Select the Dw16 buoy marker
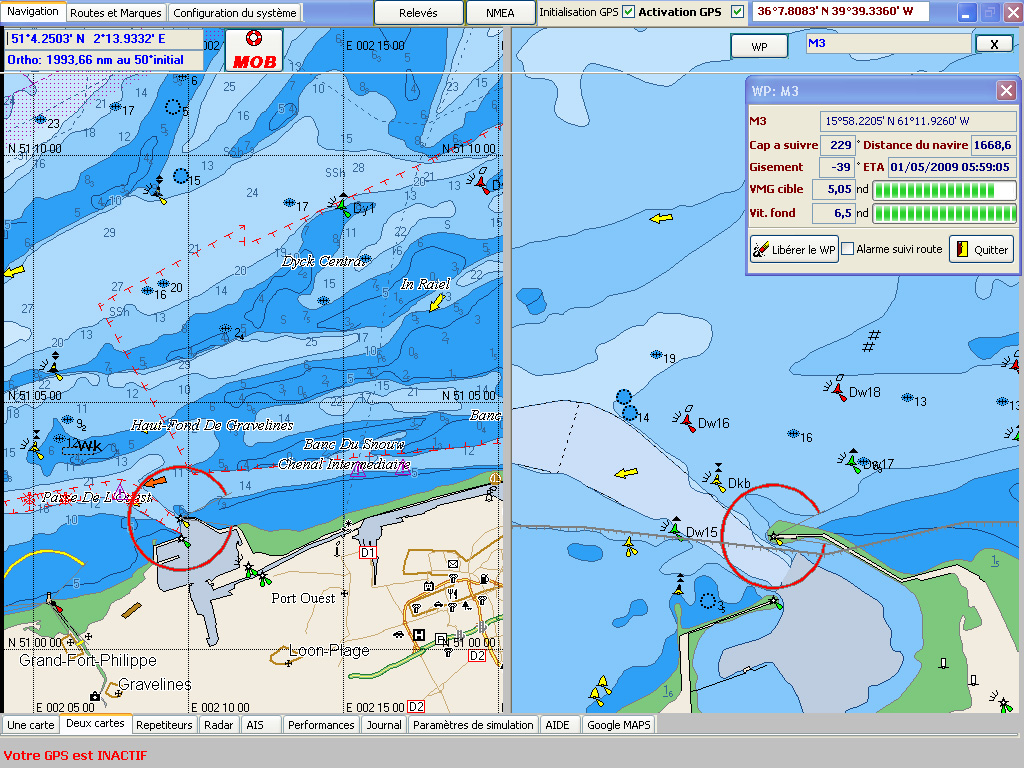The width and height of the screenshot is (1024, 768). click(687, 421)
